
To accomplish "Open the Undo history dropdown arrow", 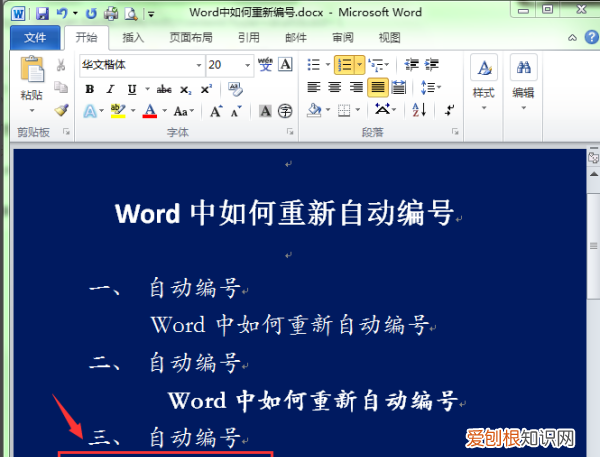I will [x=75, y=14].
